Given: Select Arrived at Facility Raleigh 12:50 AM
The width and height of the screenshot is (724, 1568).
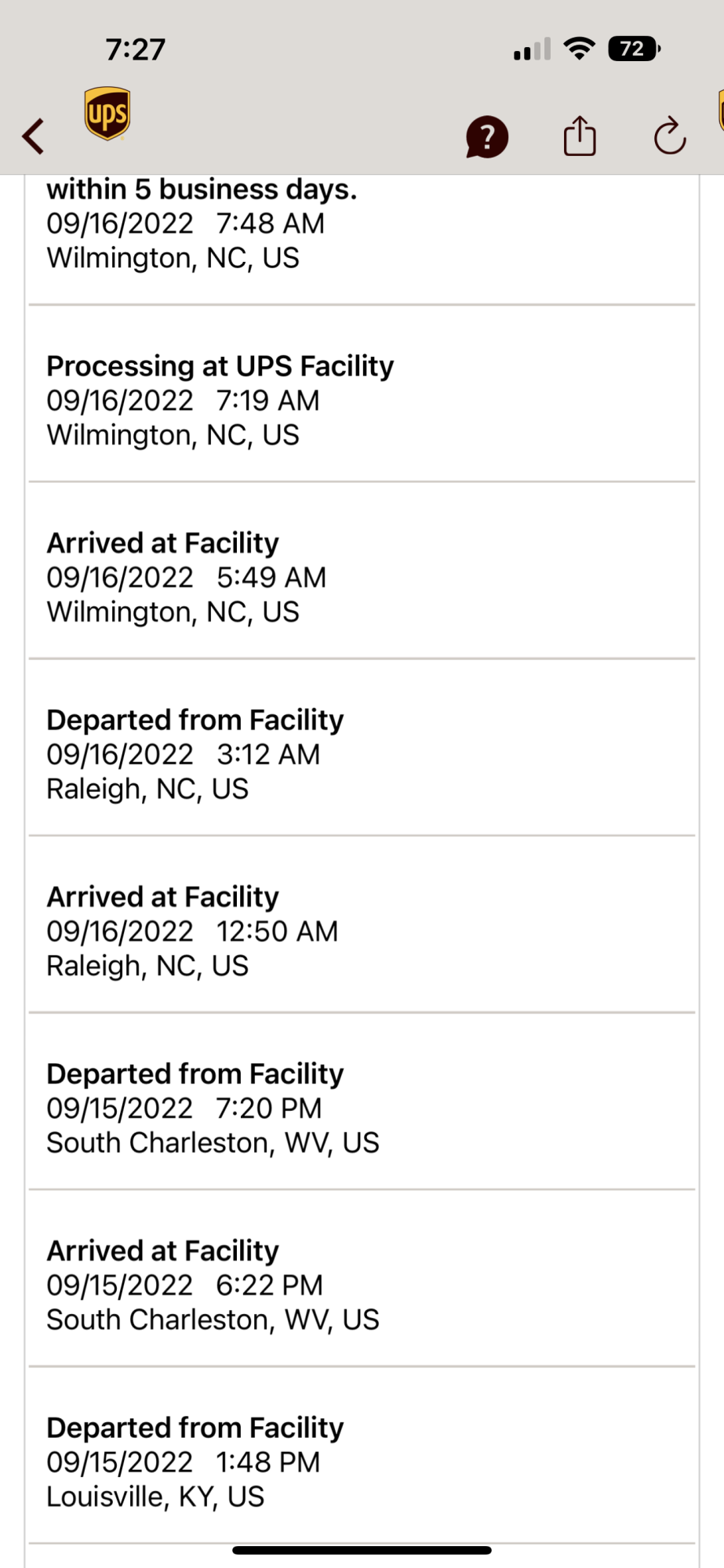Looking at the screenshot, I should tap(362, 931).
